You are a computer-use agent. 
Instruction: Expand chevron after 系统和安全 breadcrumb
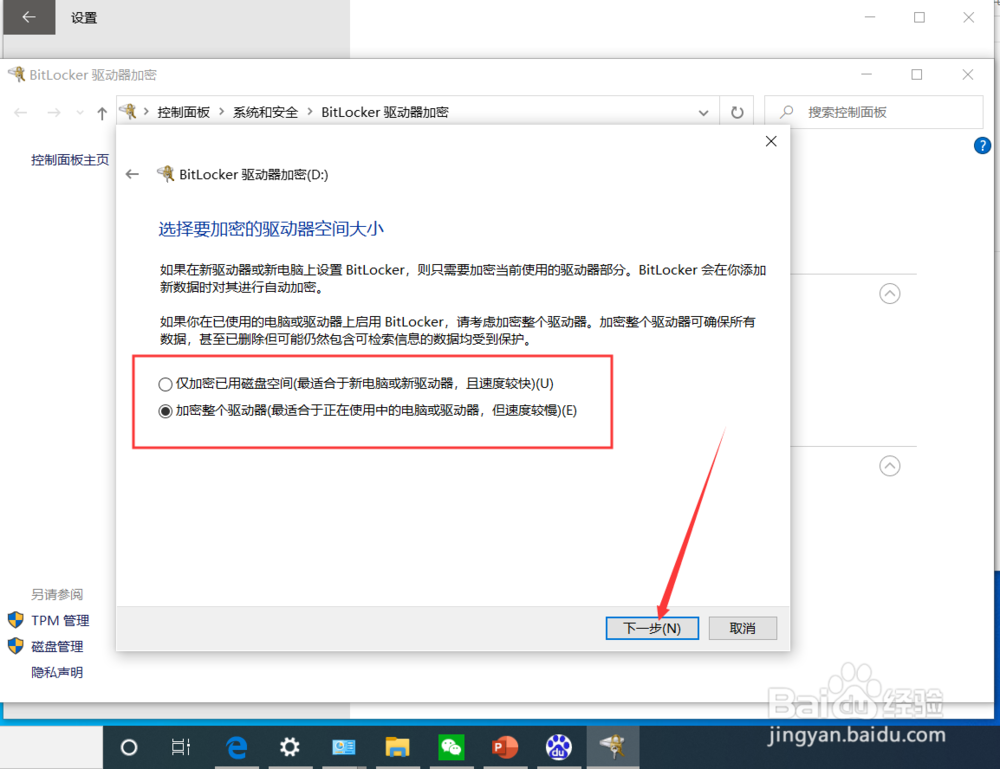pyautogui.click(x=309, y=112)
